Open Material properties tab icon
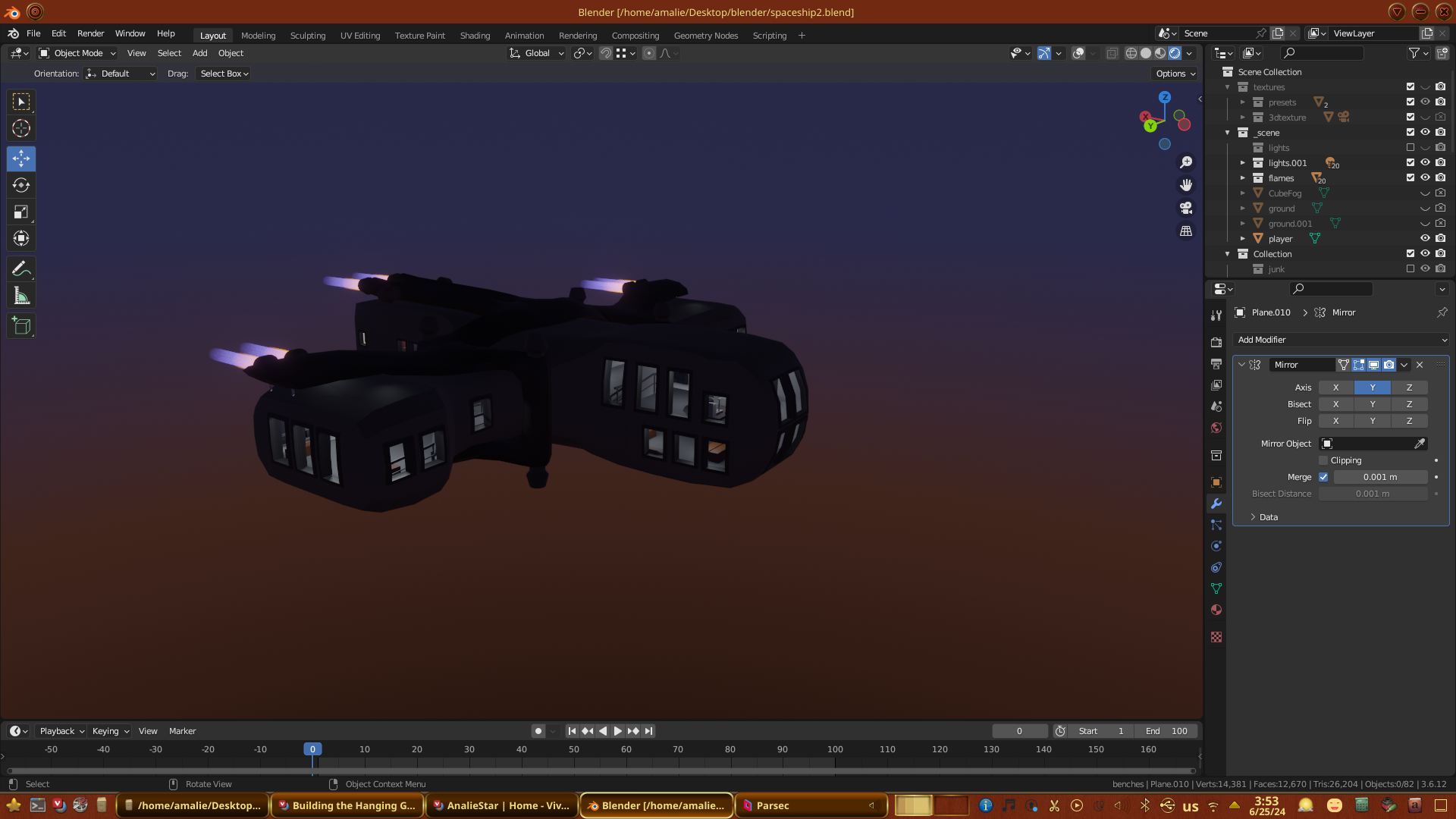 tap(1216, 610)
